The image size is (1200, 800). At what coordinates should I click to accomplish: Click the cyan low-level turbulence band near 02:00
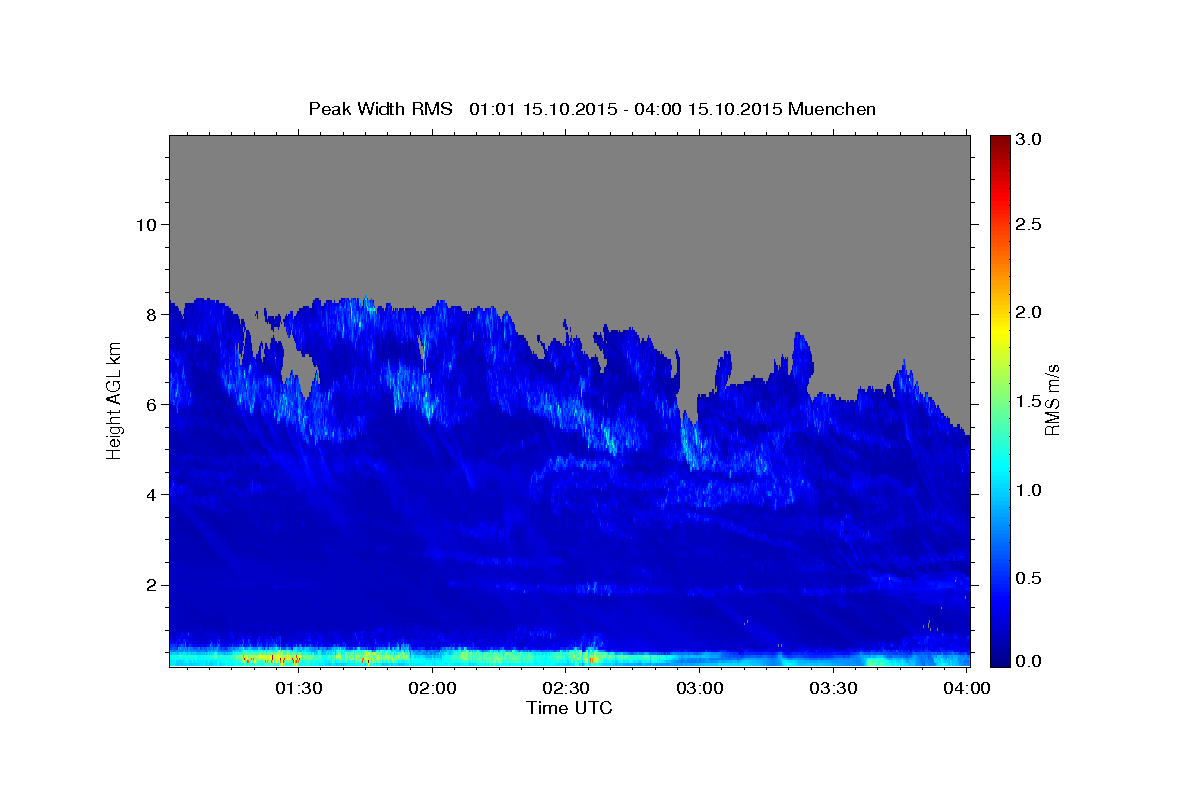(x=433, y=656)
